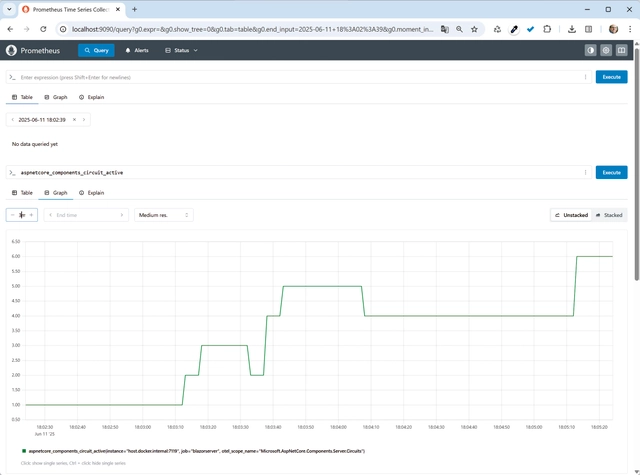This screenshot has width=640, height=475.
Task: Increase the graph range with plus button
Action: (32, 215)
